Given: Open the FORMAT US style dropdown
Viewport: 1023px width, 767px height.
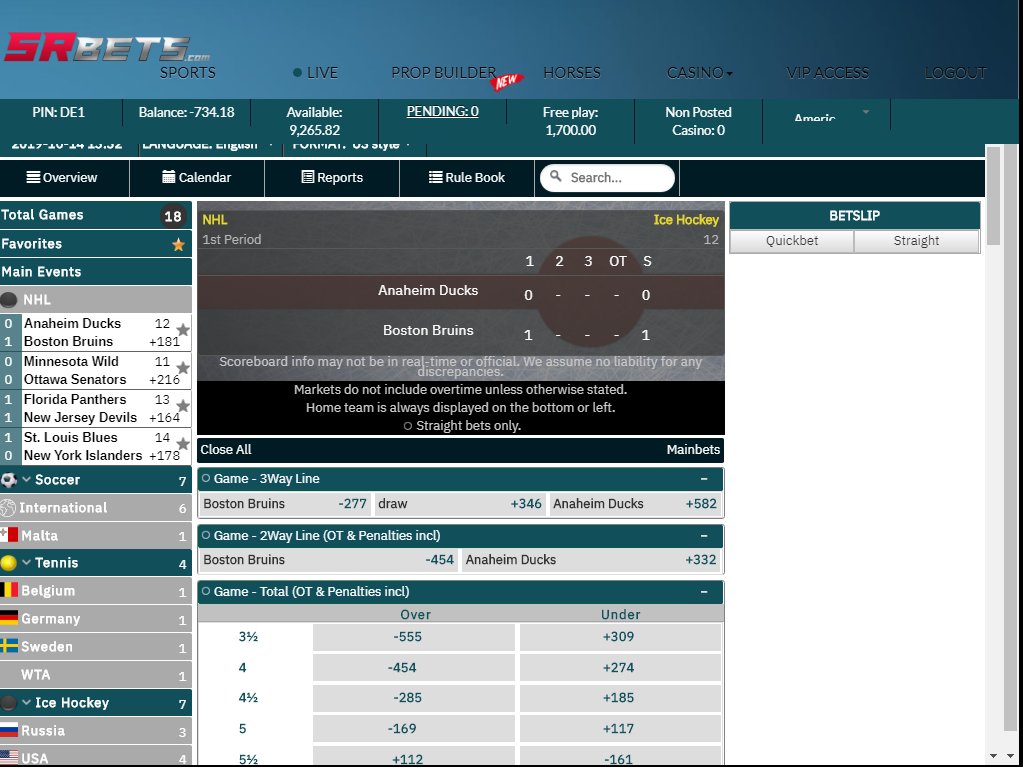Looking at the screenshot, I should (x=352, y=145).
